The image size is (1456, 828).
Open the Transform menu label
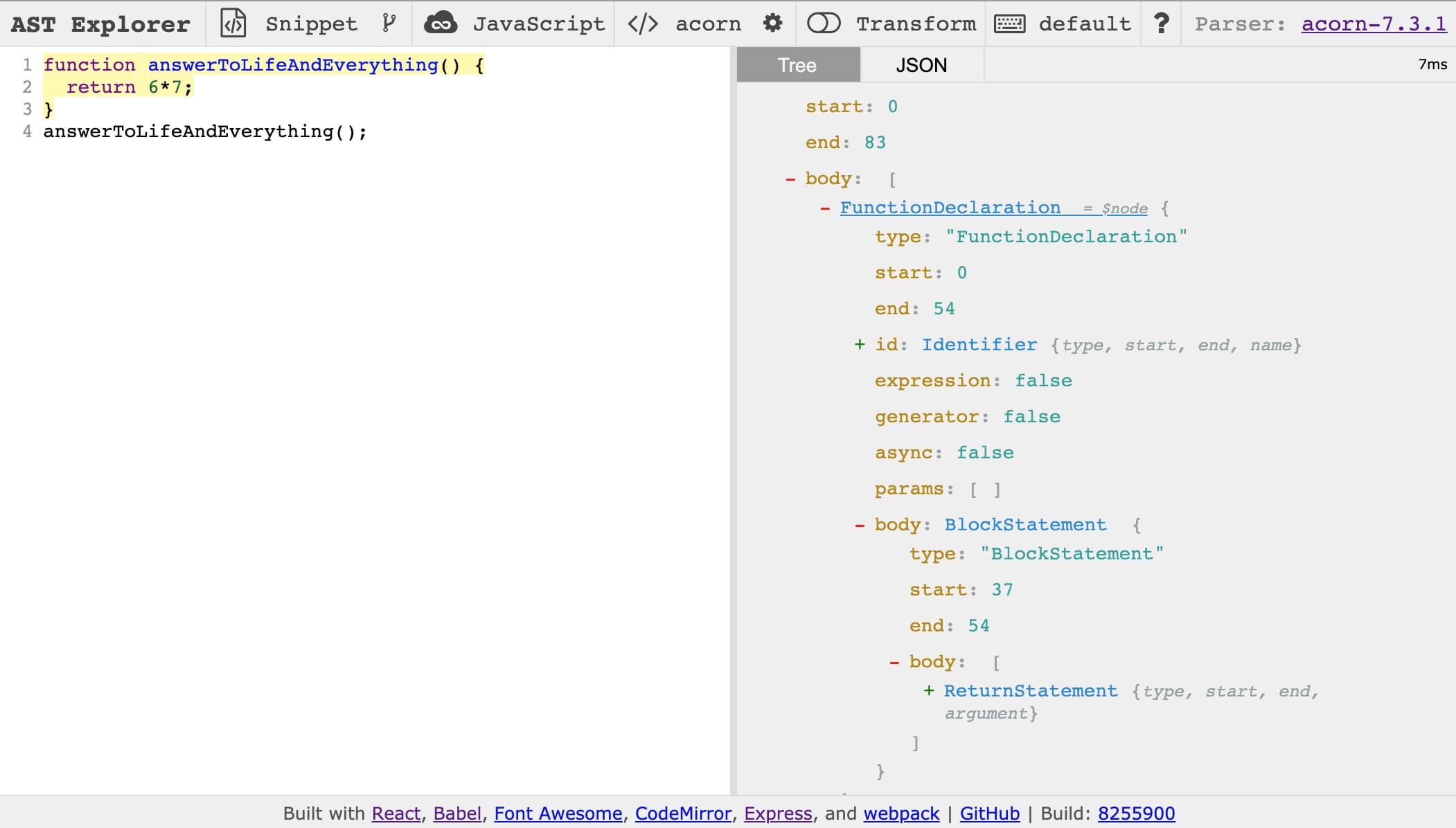click(916, 24)
